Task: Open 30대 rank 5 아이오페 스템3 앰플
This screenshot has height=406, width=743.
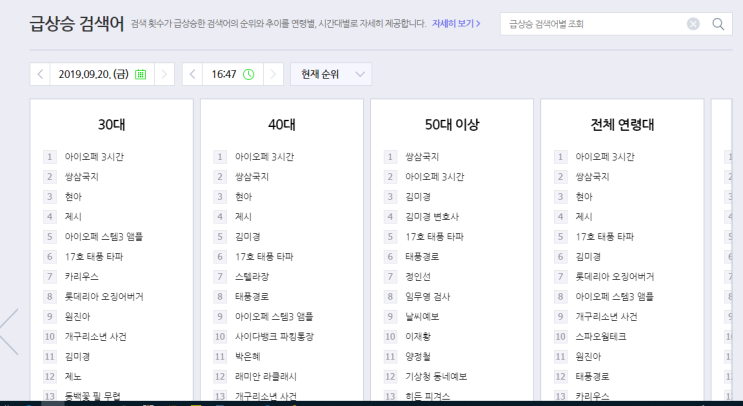Action: point(104,236)
